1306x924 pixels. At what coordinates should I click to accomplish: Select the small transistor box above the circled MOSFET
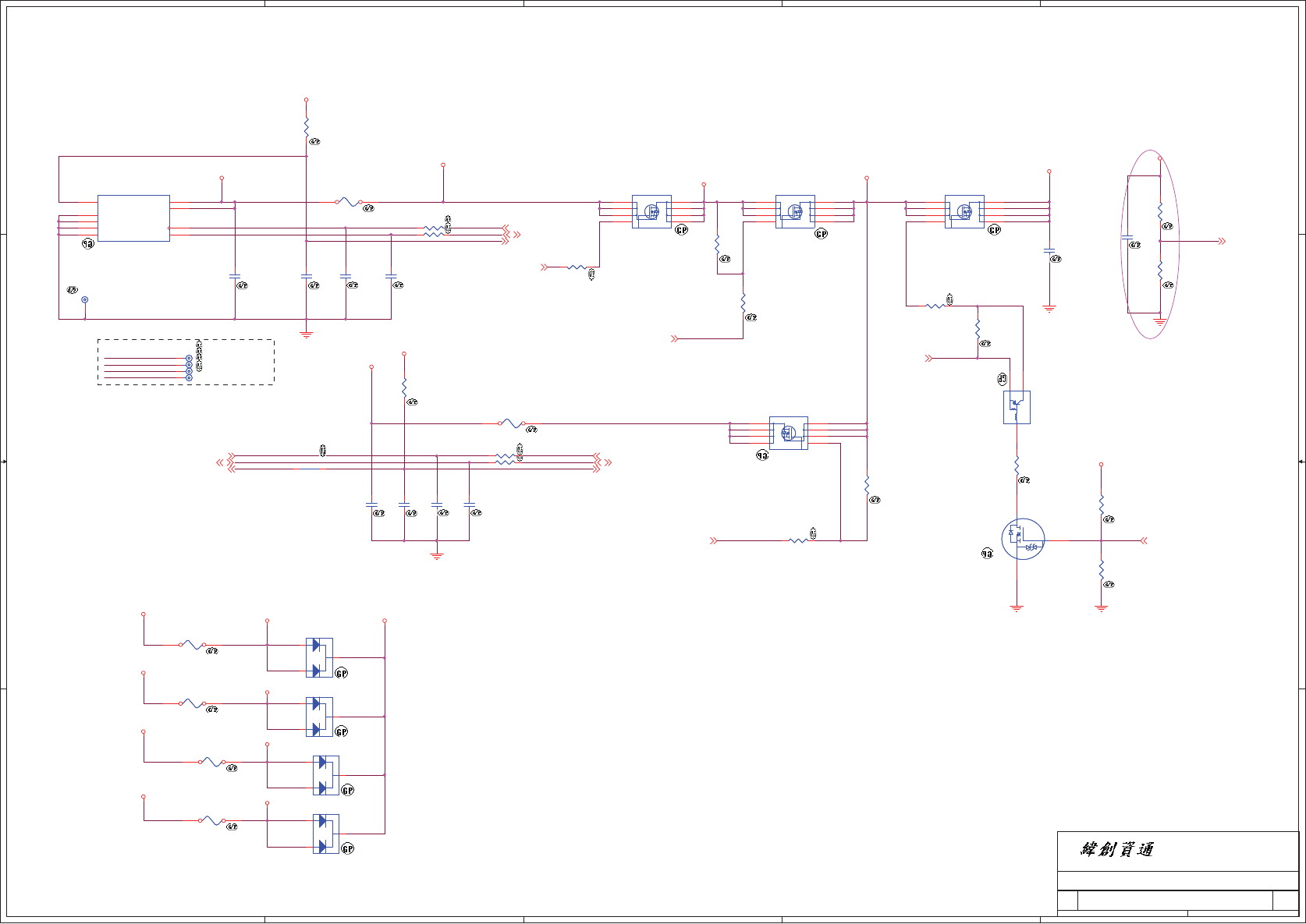tap(1017, 407)
